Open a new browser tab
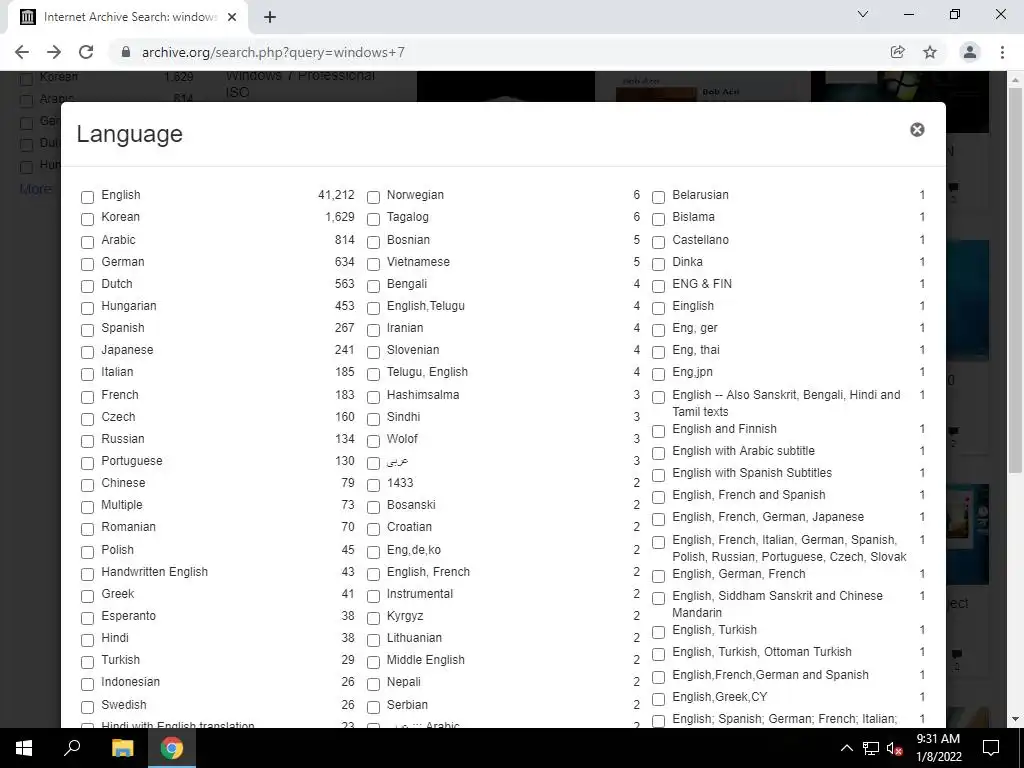 coord(270,17)
